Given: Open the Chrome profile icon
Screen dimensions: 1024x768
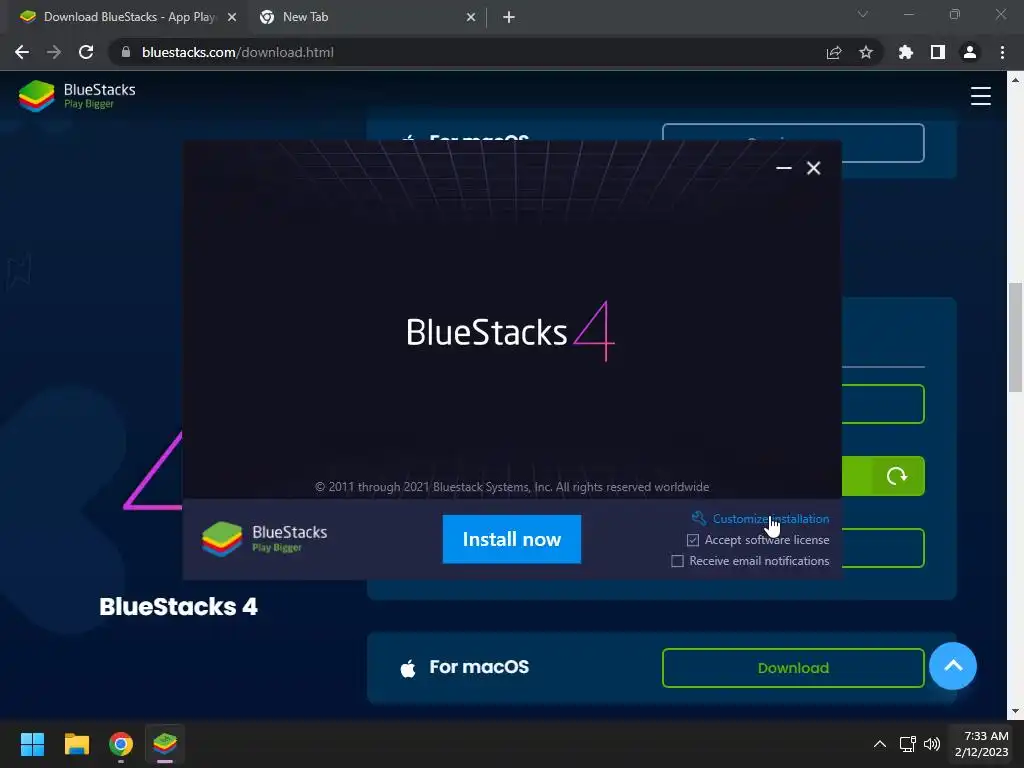Looking at the screenshot, I should pos(970,52).
